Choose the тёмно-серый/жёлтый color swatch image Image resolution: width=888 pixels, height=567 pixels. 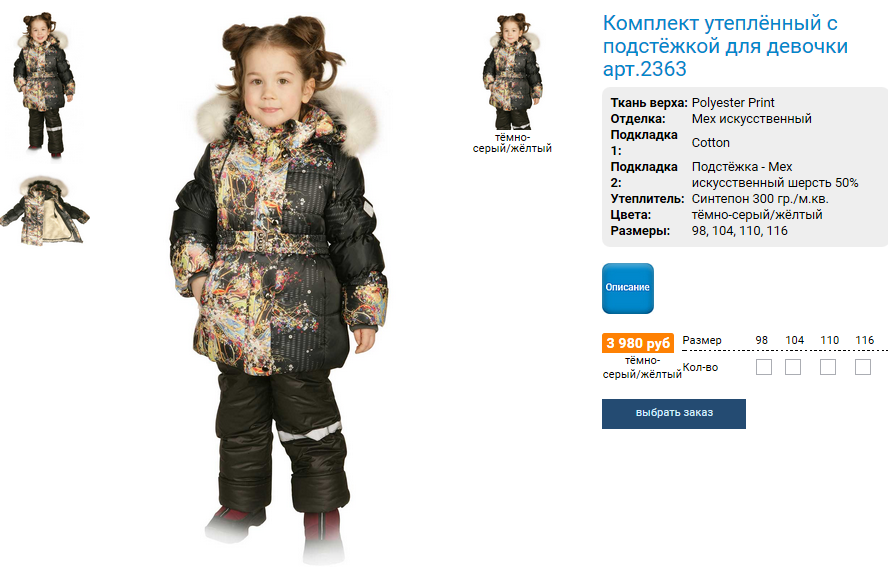point(512,71)
